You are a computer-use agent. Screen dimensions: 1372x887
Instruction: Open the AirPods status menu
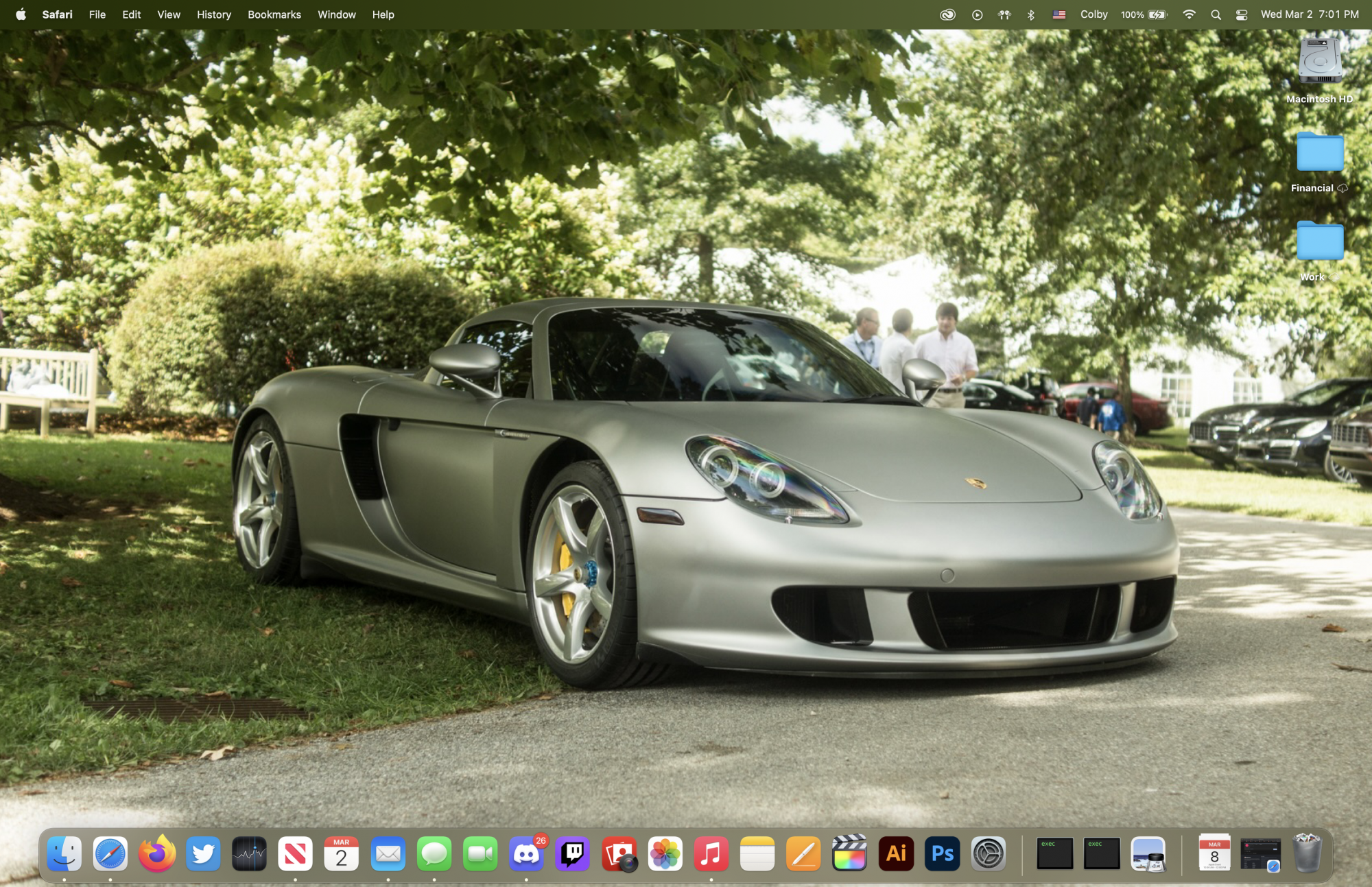pos(1004,14)
